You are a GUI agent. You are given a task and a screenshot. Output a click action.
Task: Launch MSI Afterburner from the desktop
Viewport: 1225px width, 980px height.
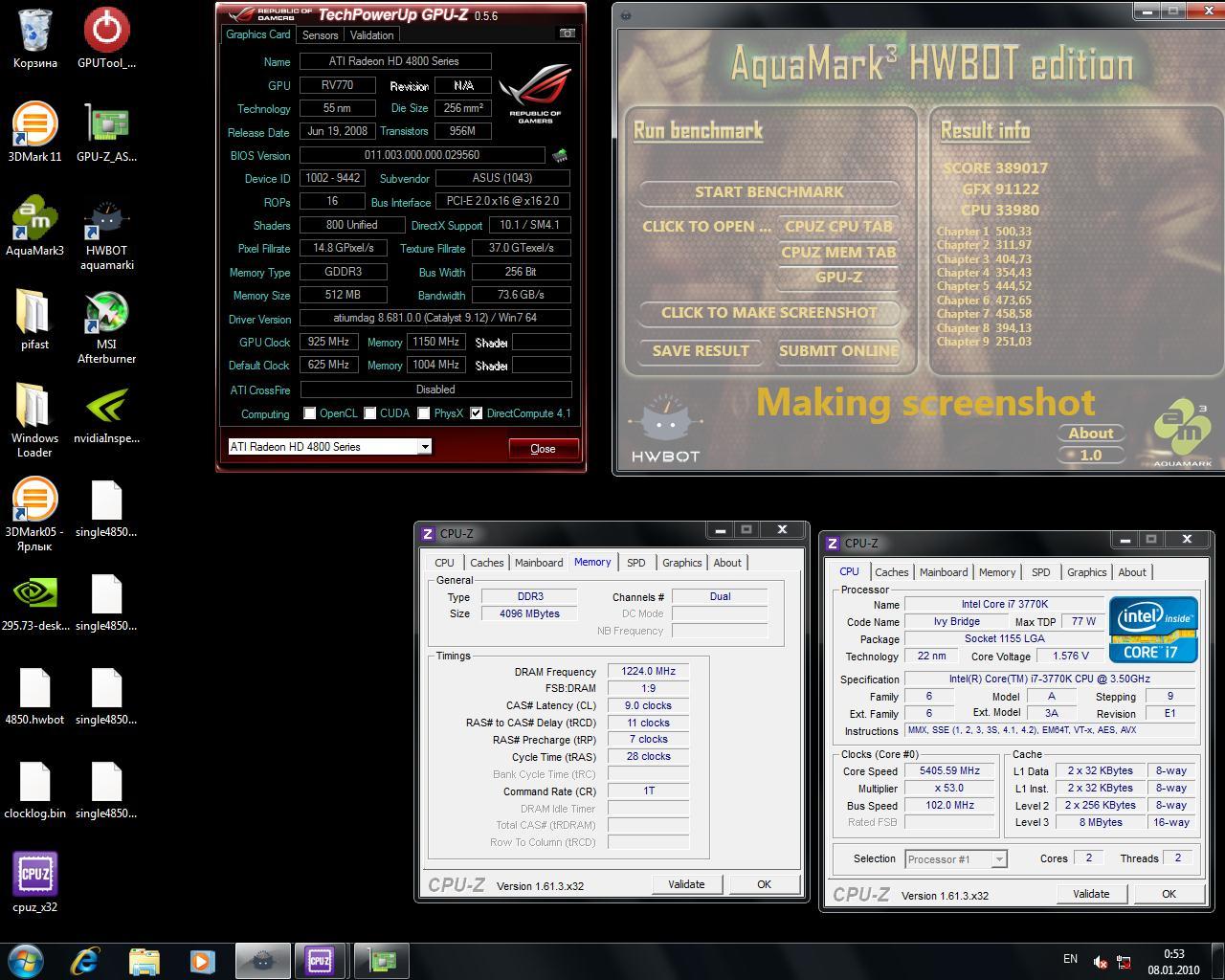pos(106,327)
